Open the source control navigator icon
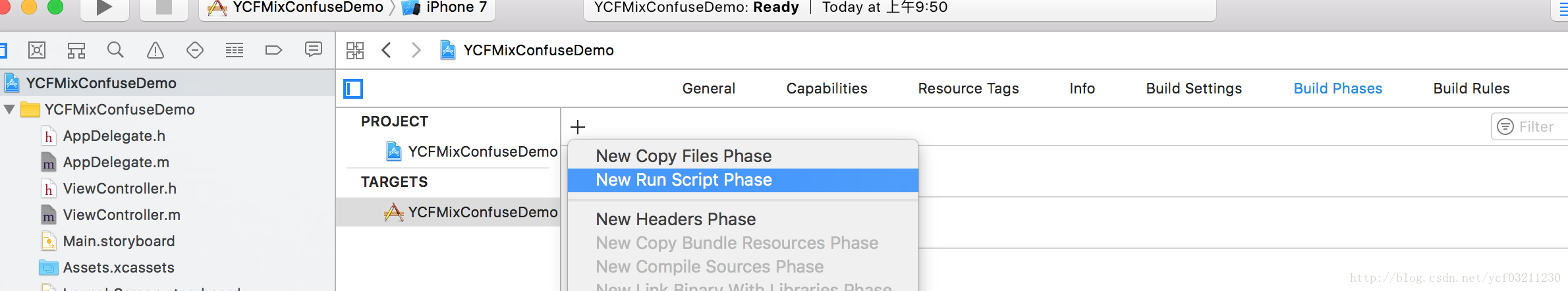The width and height of the screenshot is (1568, 291). [x=37, y=50]
